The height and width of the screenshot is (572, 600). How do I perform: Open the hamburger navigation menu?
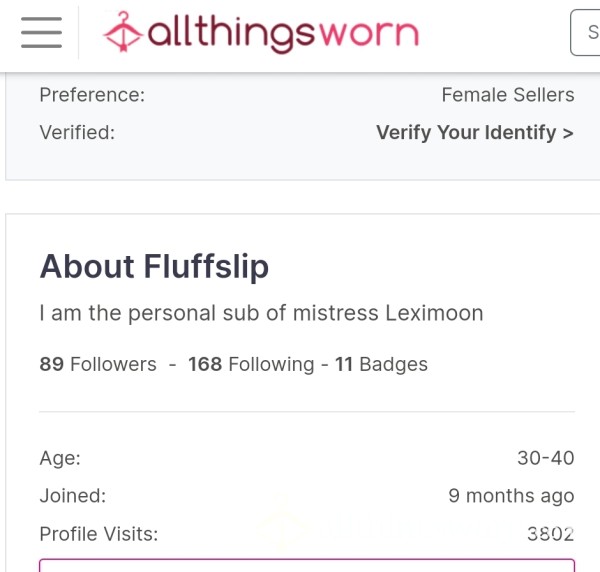tap(41, 33)
